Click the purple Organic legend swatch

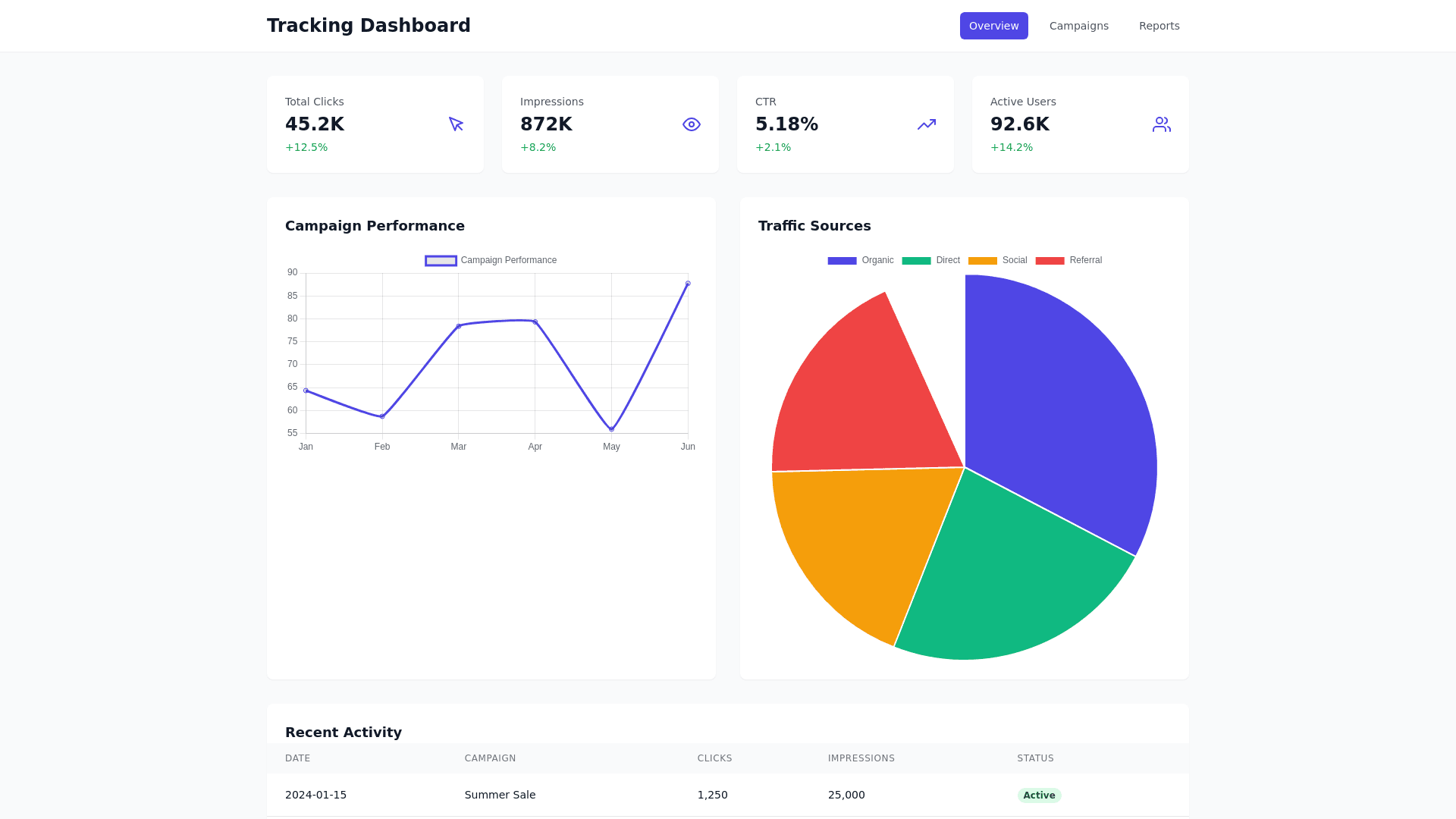pos(841,260)
